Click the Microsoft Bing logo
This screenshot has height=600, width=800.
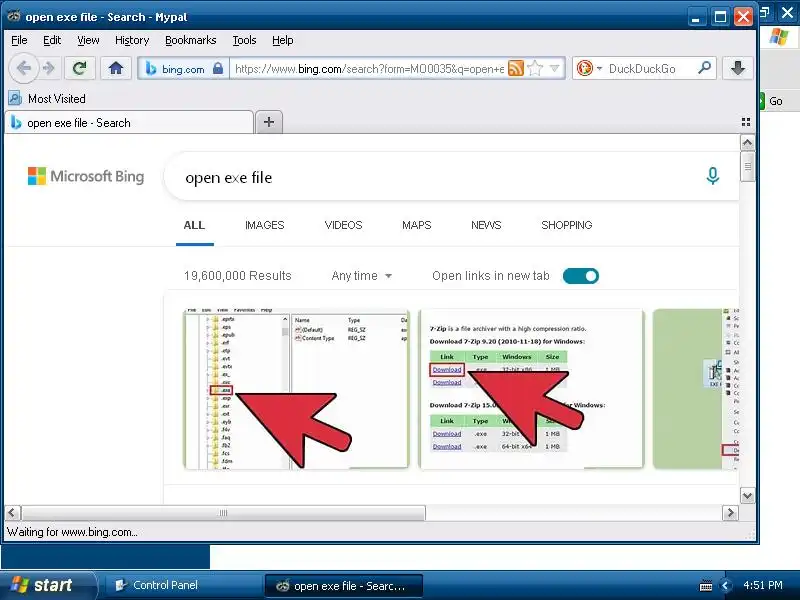[x=86, y=177]
